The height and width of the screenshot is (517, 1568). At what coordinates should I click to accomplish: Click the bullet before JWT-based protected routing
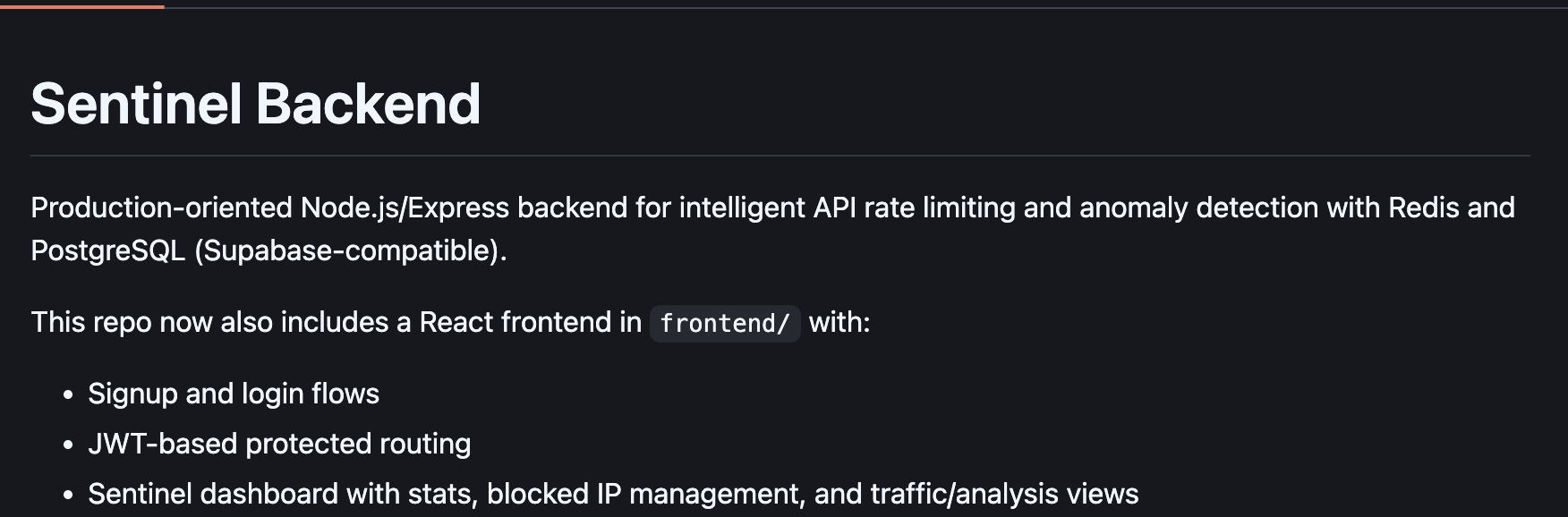point(68,445)
